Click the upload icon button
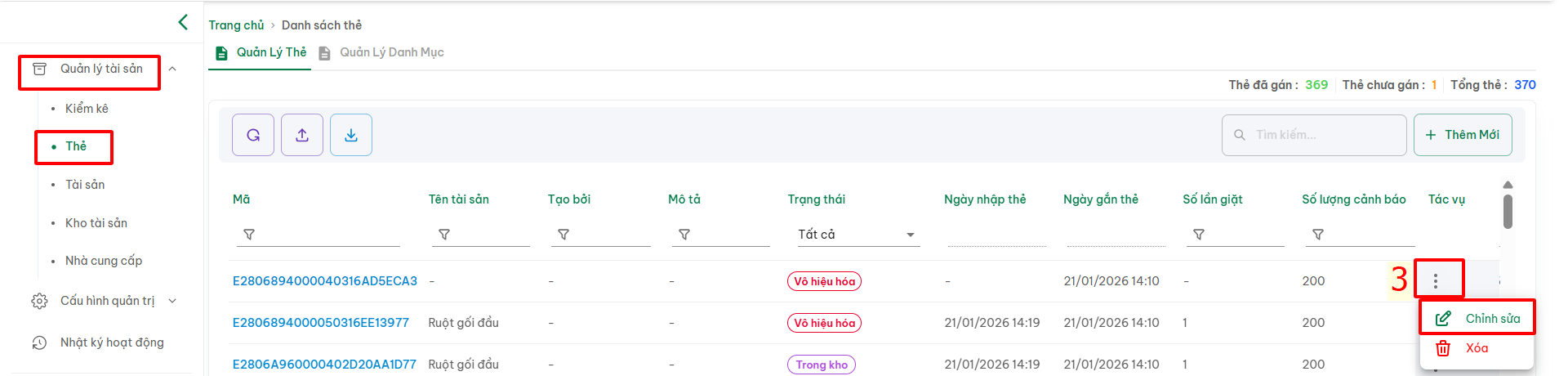 302,135
